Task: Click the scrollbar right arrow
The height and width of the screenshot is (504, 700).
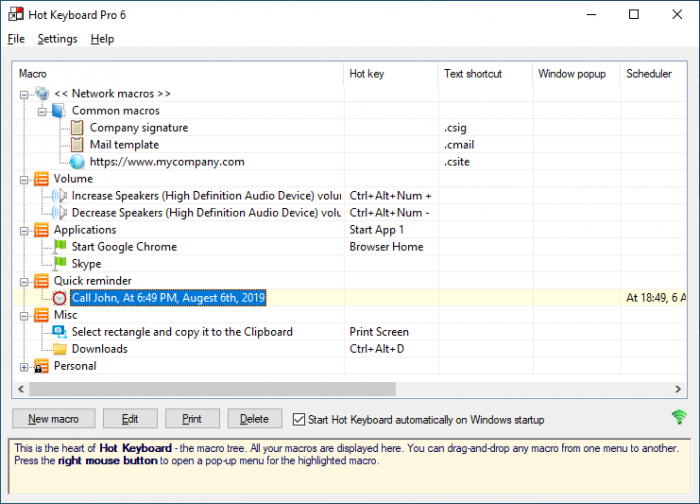Action: pos(678,389)
